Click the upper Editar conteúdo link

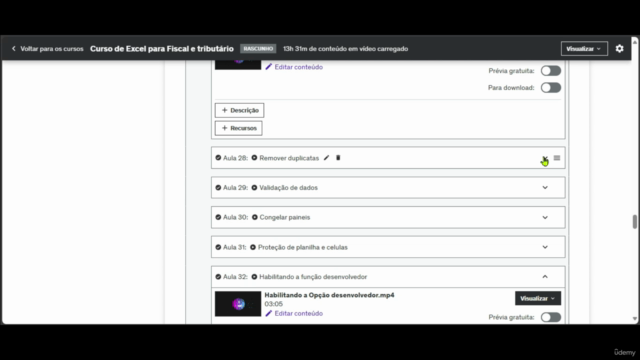pyautogui.click(x=298, y=67)
